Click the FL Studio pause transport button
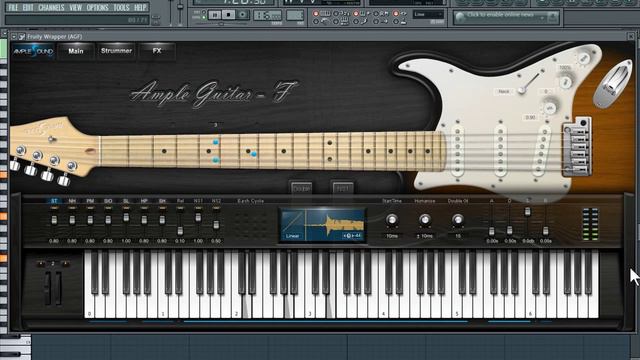The height and width of the screenshot is (360, 640). click(214, 15)
